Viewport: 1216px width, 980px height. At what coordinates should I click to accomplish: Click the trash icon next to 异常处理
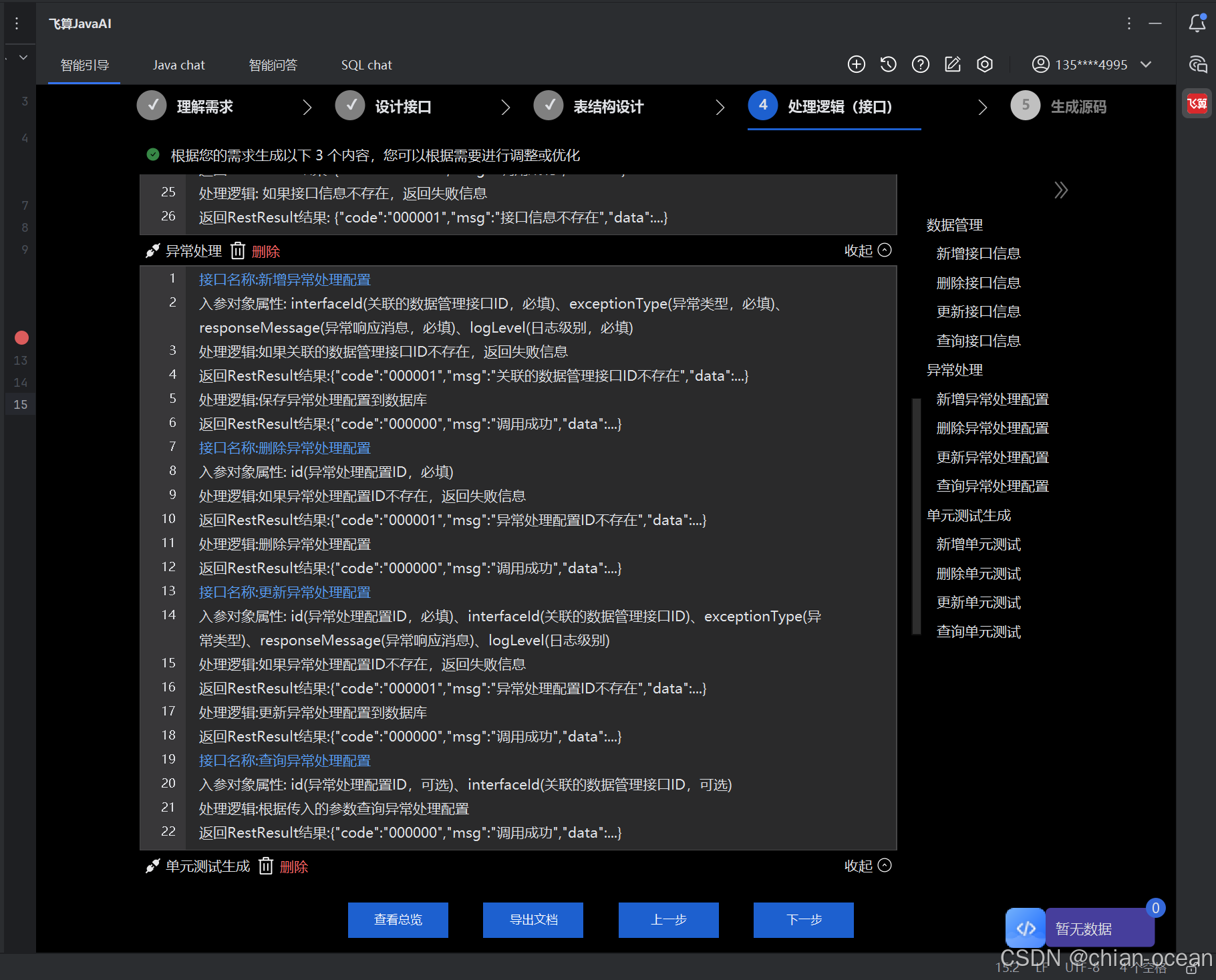(x=238, y=251)
